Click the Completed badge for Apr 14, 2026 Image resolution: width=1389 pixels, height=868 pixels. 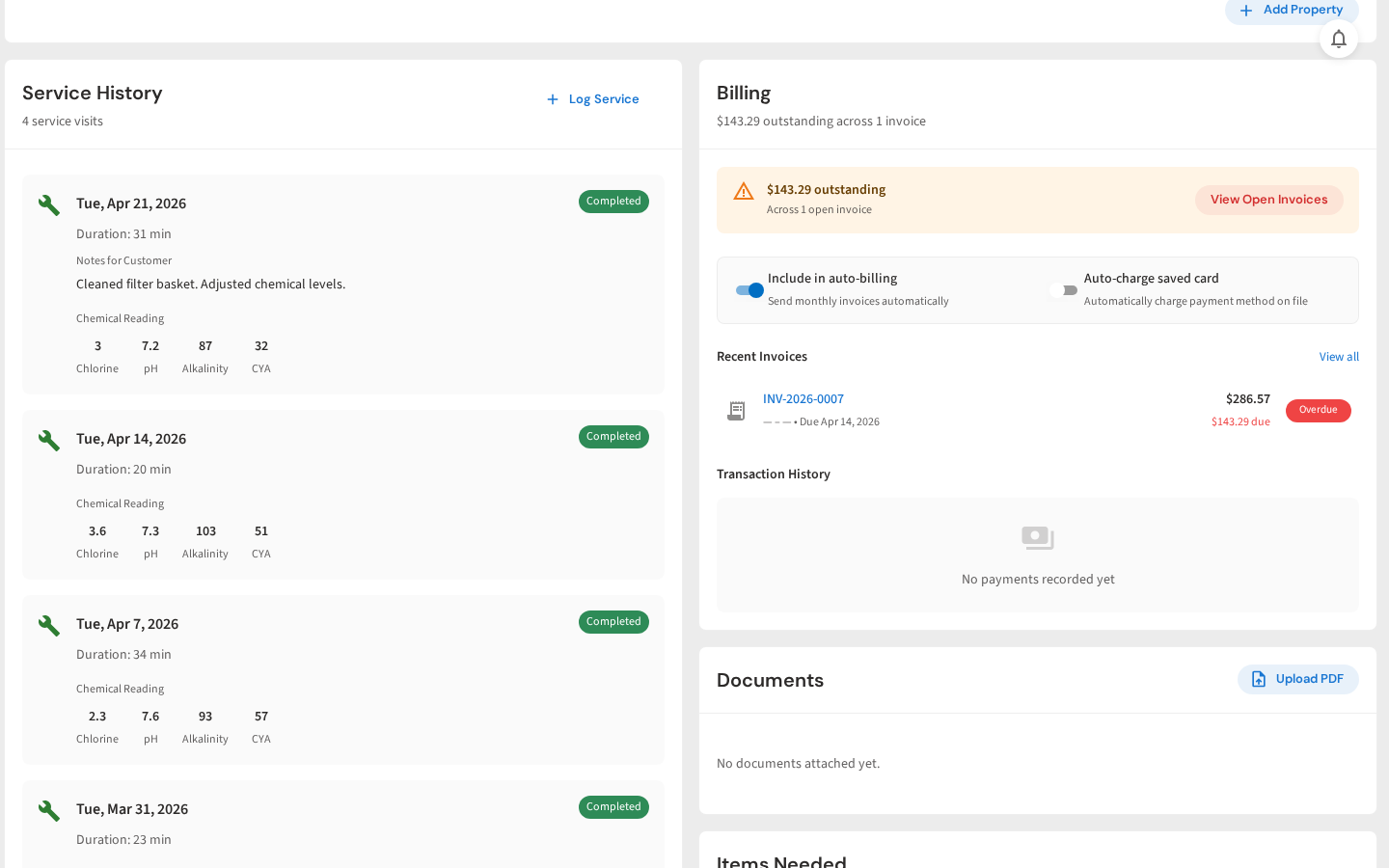click(x=613, y=437)
